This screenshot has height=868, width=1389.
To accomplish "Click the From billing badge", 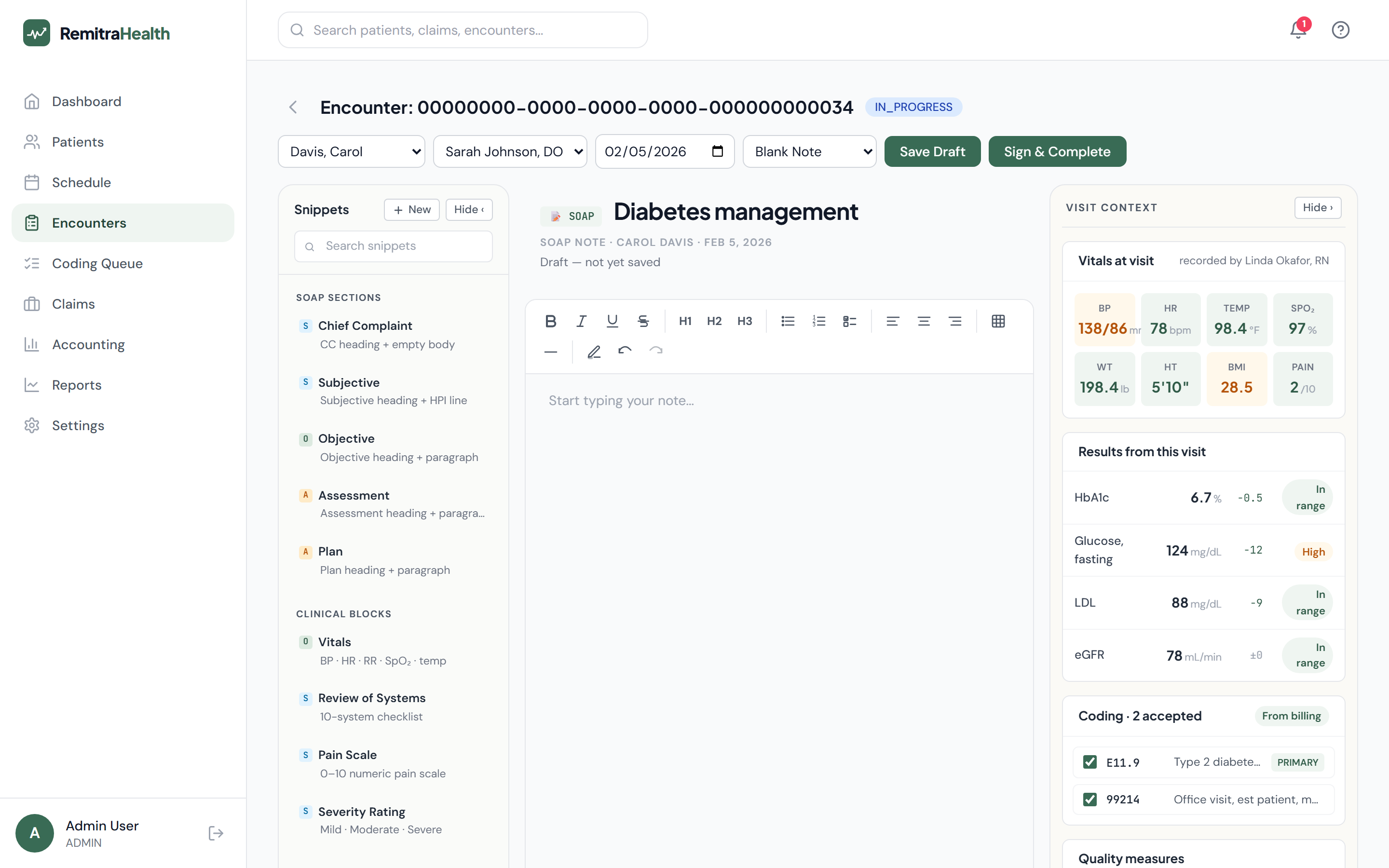I will 1292,716.
